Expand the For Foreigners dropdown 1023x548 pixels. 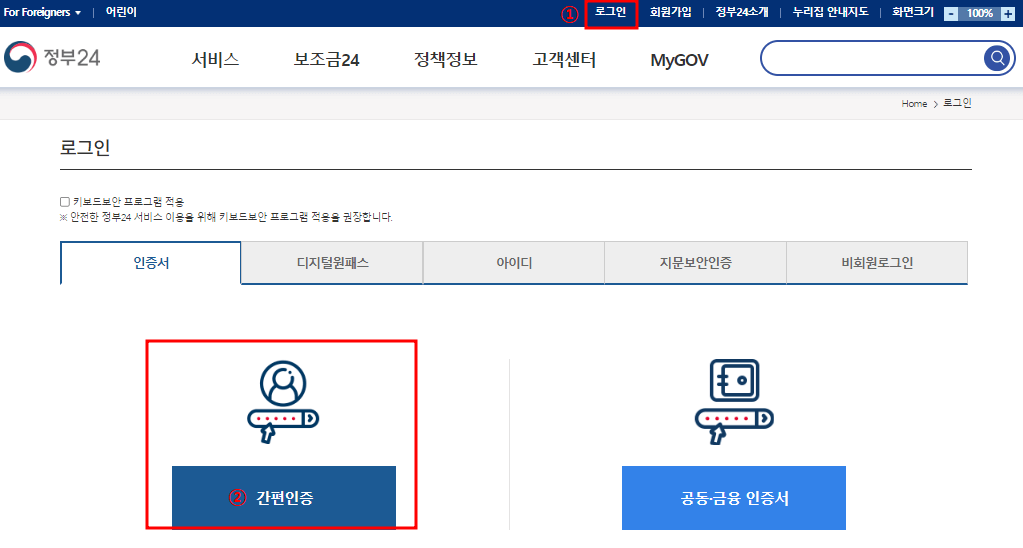point(42,12)
